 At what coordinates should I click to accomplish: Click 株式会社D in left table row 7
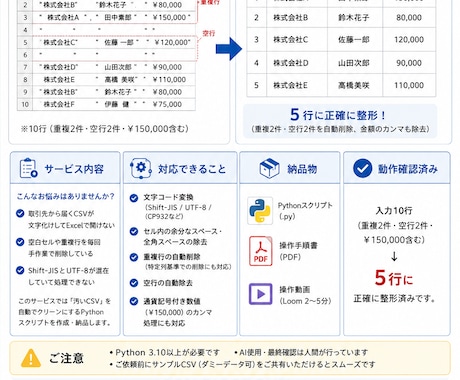[x=60, y=67]
